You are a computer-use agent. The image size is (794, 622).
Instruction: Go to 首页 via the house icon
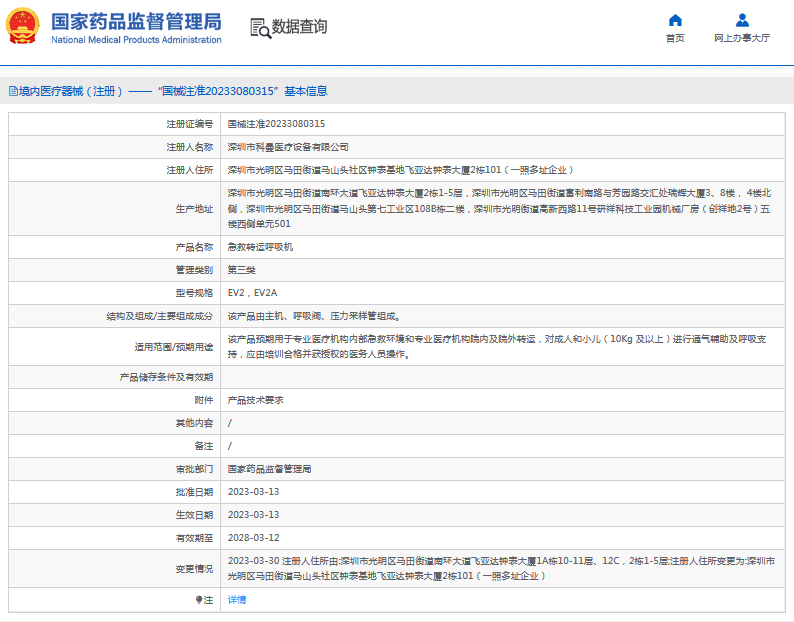[675, 20]
